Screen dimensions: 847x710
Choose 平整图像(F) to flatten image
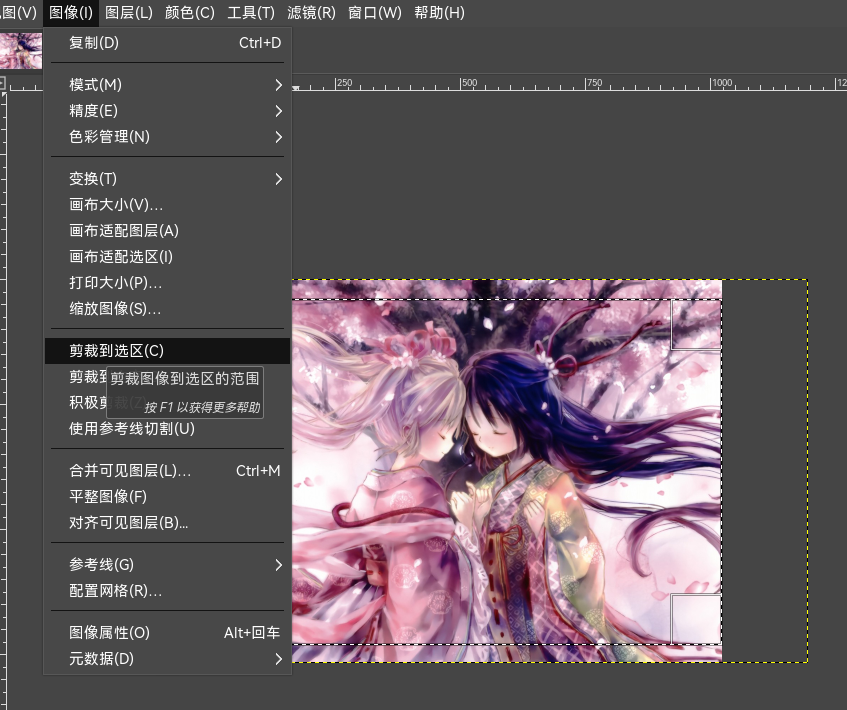(167, 497)
